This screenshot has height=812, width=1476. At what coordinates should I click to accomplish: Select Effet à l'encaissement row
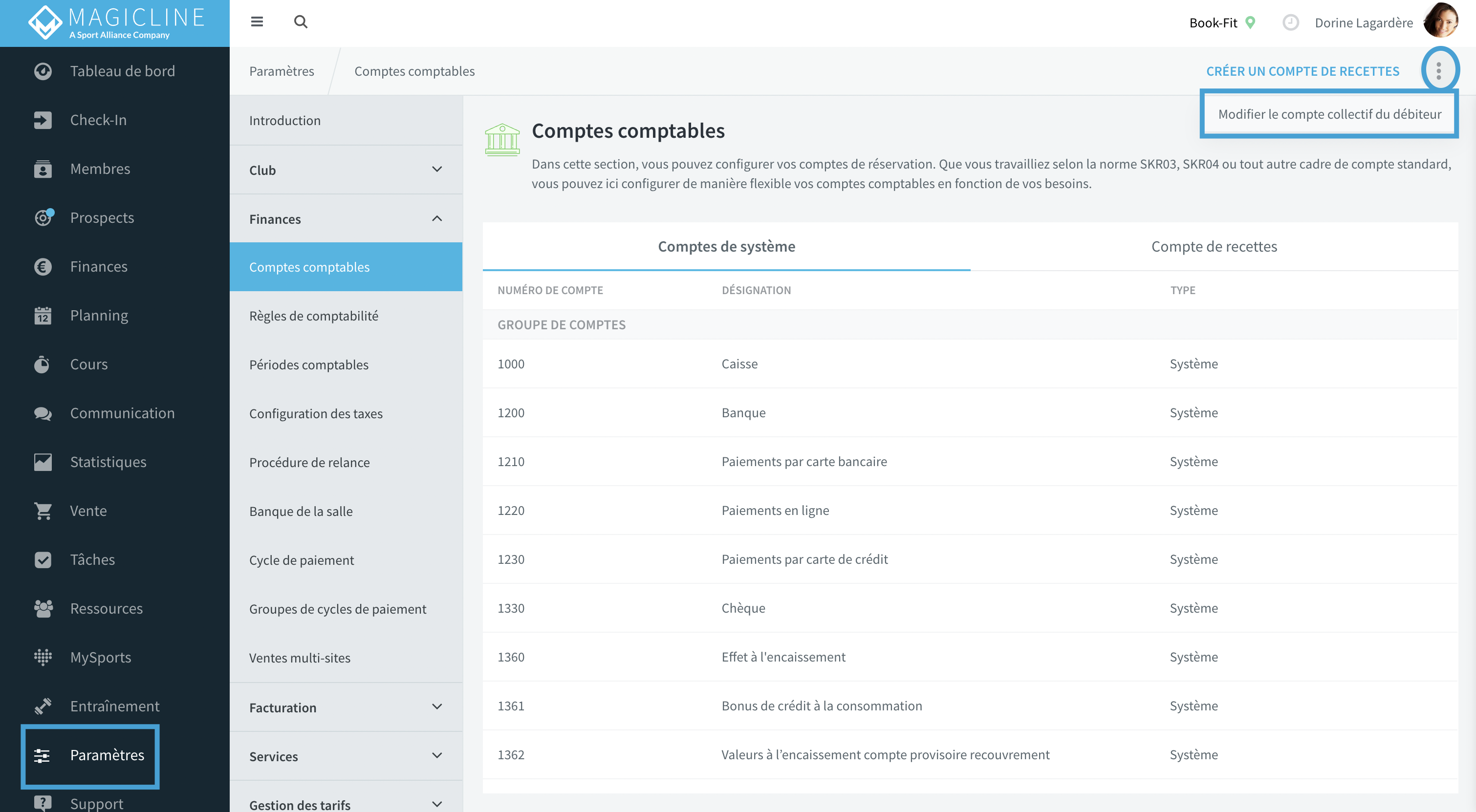970,657
